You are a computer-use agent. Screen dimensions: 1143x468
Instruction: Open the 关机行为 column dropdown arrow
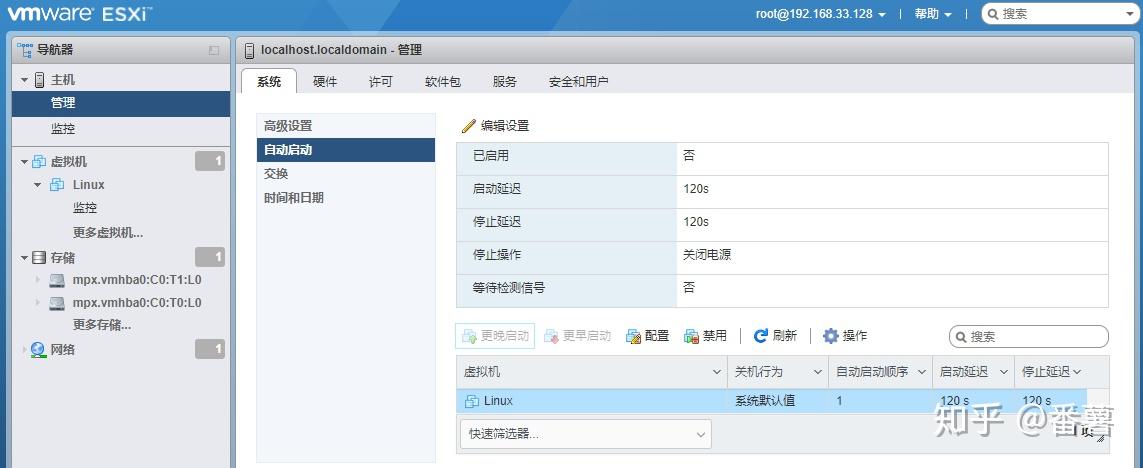818,372
